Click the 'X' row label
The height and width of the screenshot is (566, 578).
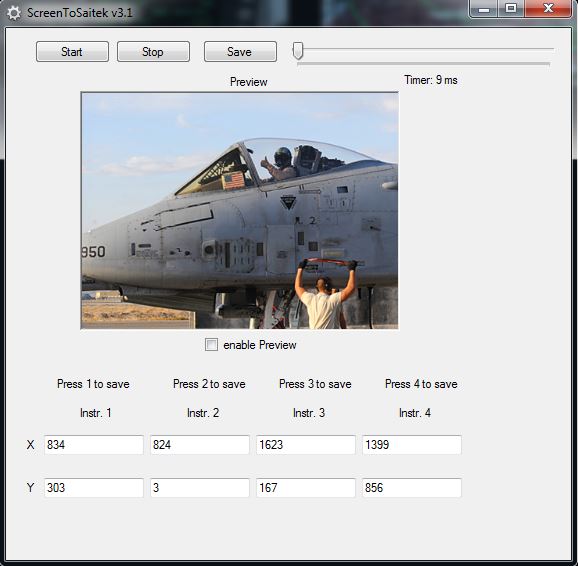[x=31, y=445]
